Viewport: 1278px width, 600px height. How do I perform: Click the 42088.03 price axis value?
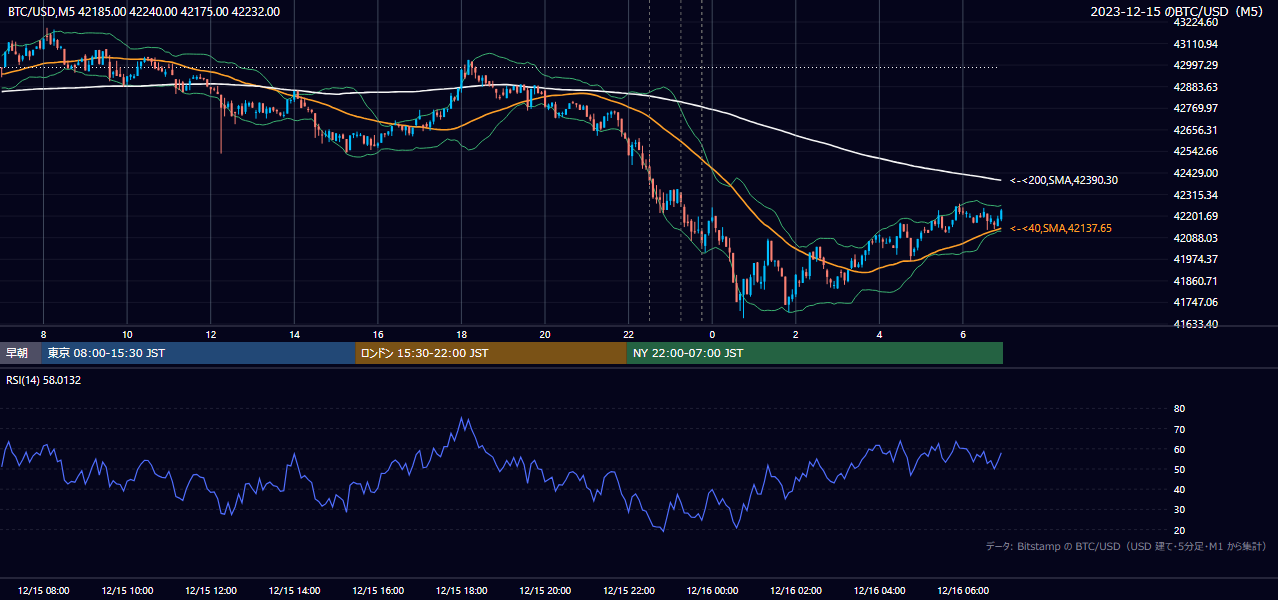[1196, 238]
